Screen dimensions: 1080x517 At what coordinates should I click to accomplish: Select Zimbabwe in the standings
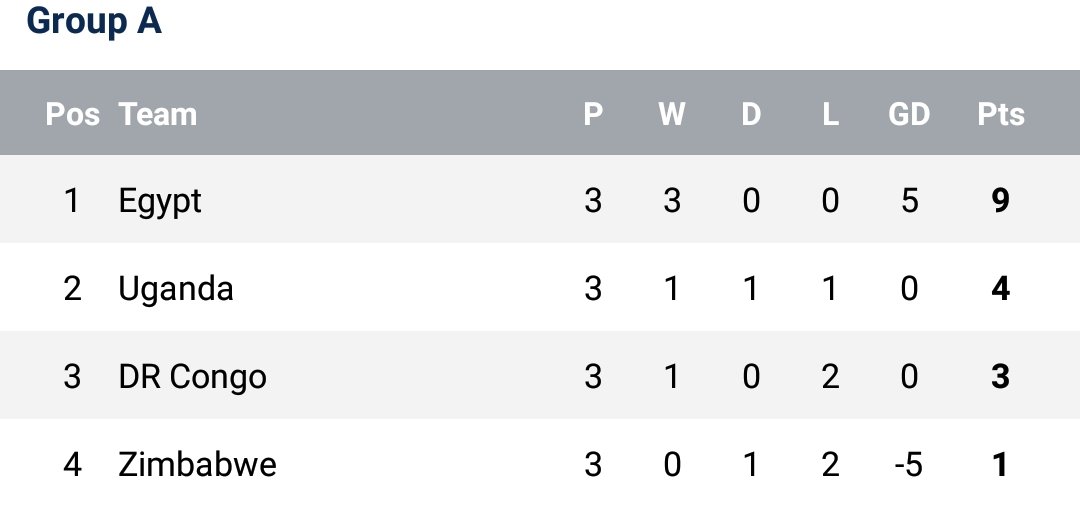click(x=197, y=465)
